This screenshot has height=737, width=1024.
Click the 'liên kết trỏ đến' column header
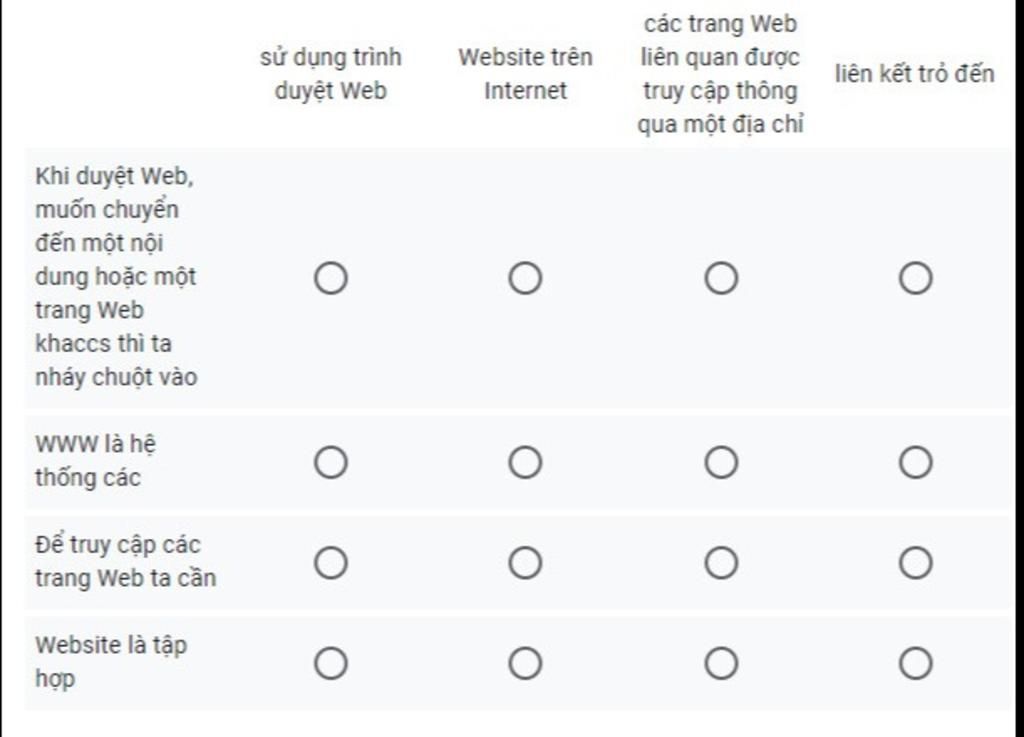pos(914,74)
